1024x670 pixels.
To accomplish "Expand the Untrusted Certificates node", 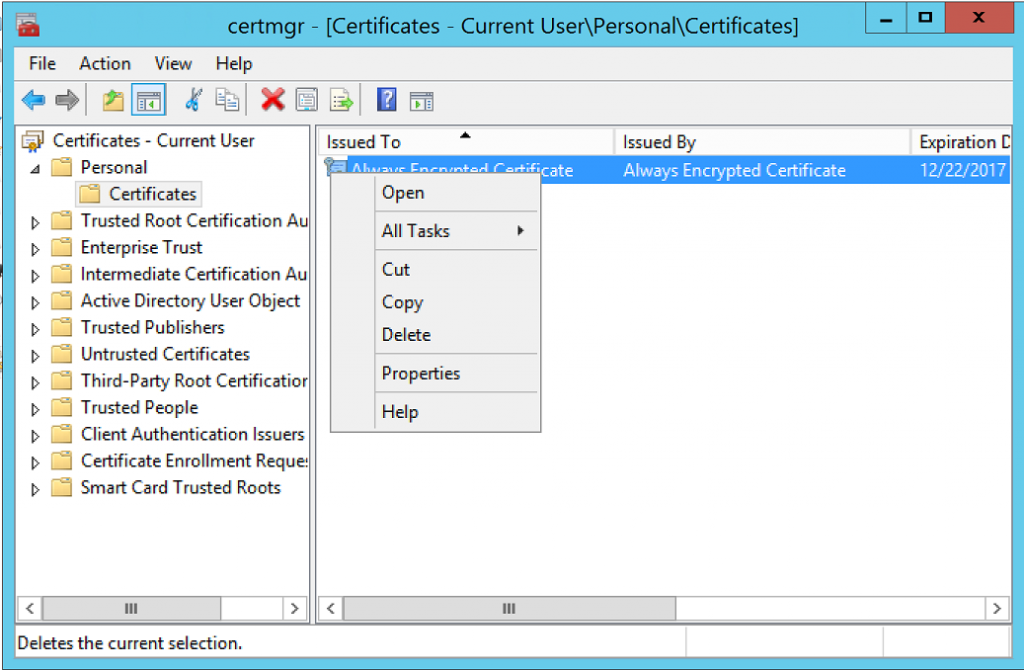I will (35, 357).
